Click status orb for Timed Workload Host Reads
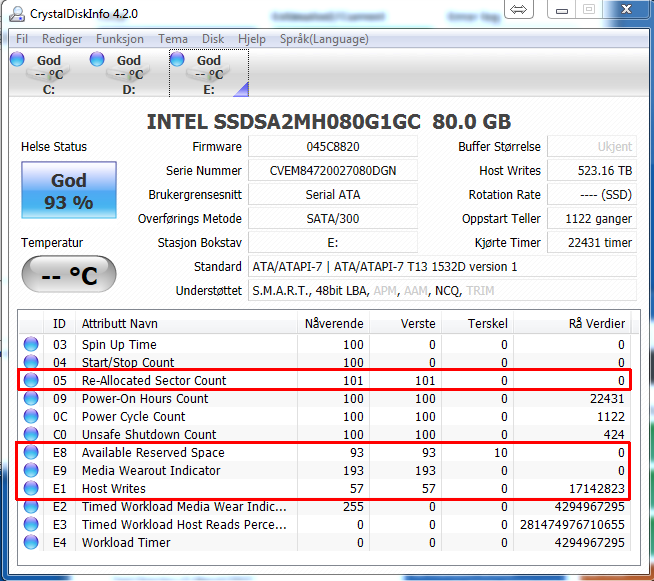This screenshot has width=654, height=581. 31,524
